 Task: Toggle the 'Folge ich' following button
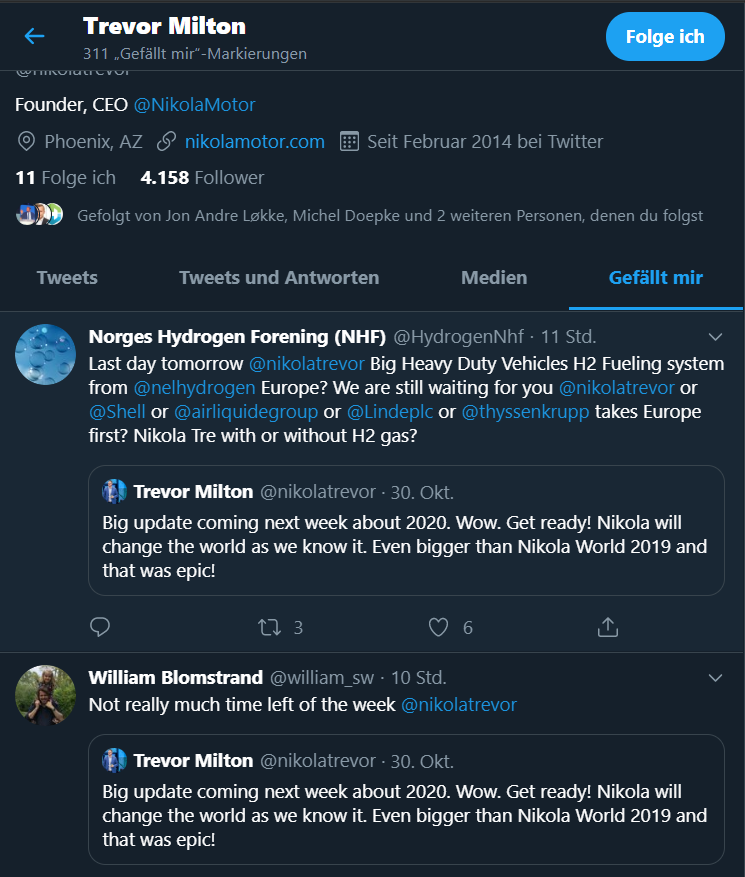665,37
